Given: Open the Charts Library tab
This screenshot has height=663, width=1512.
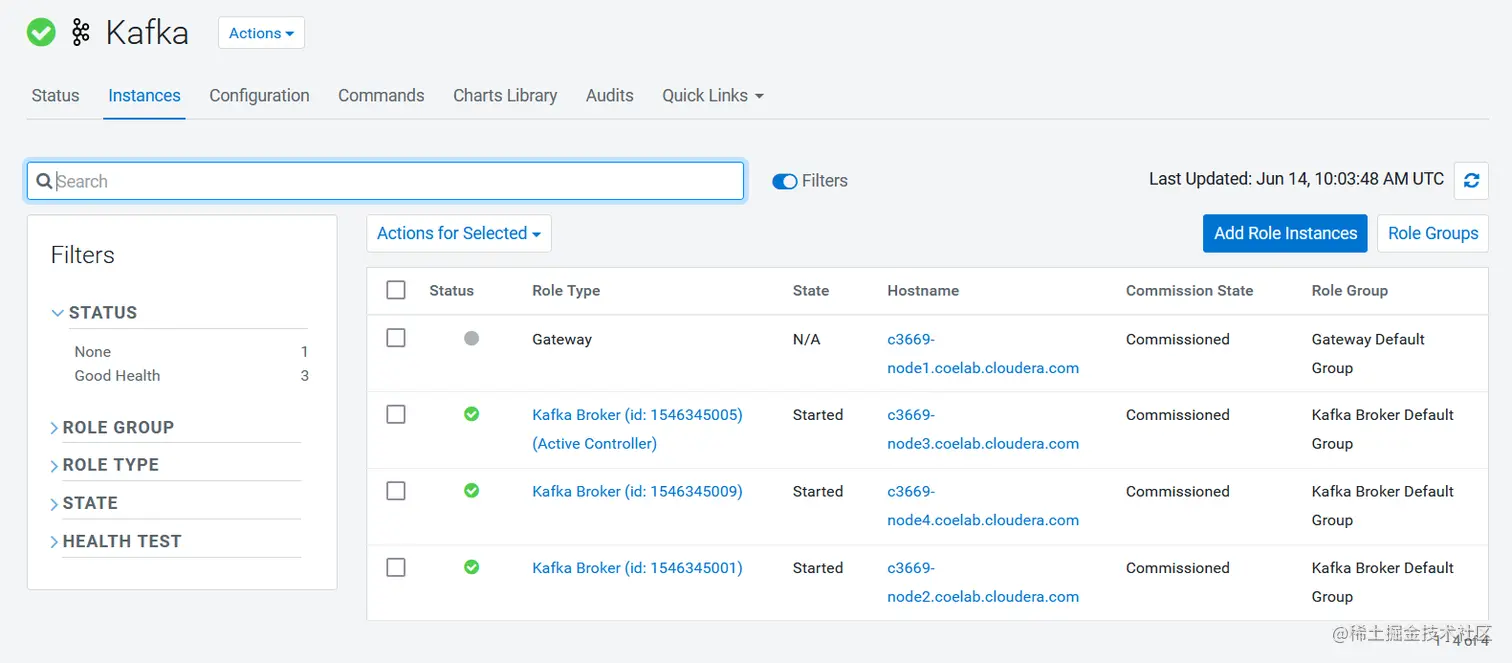Looking at the screenshot, I should coord(505,96).
